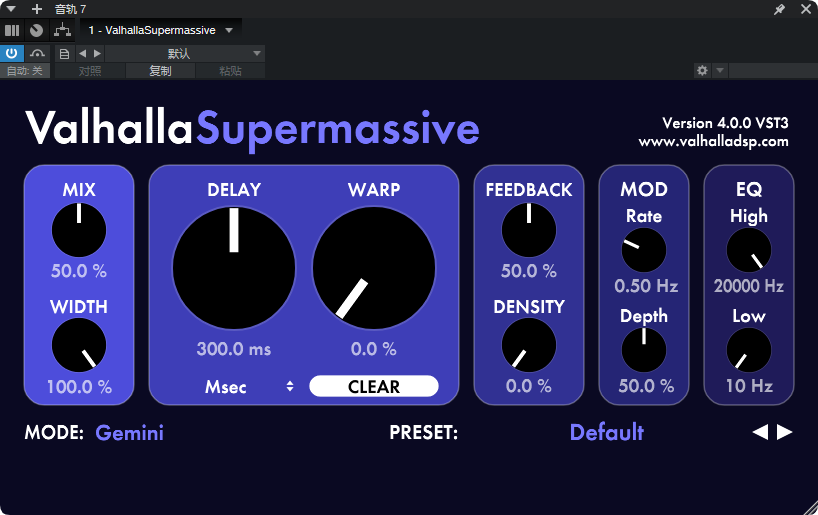Screen dimensions: 818x515
Task: Click the 10 Hz Low value
Action: point(749,386)
